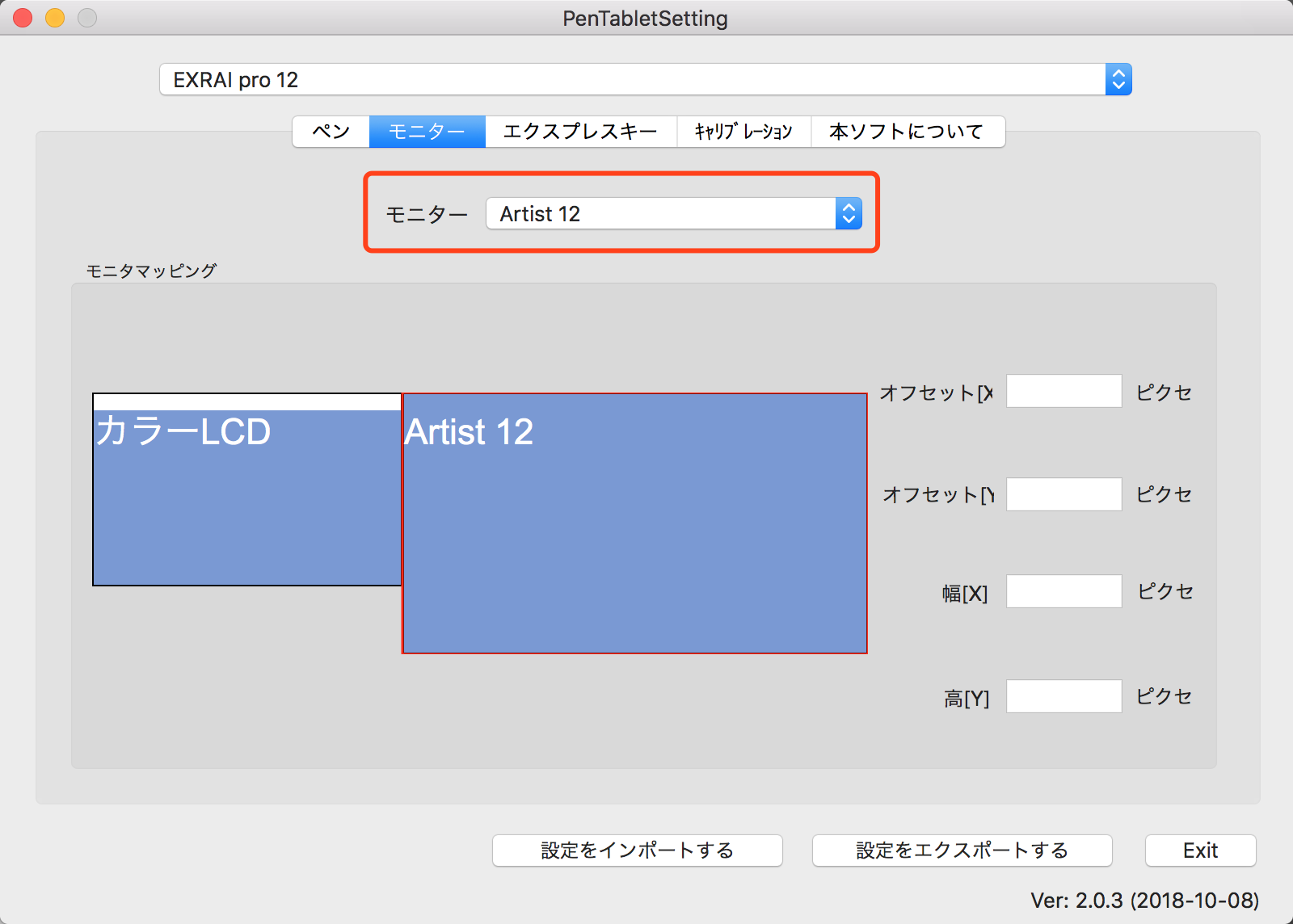Close the PenTabletSetting window
The height and width of the screenshot is (924, 1293).
click(23, 18)
